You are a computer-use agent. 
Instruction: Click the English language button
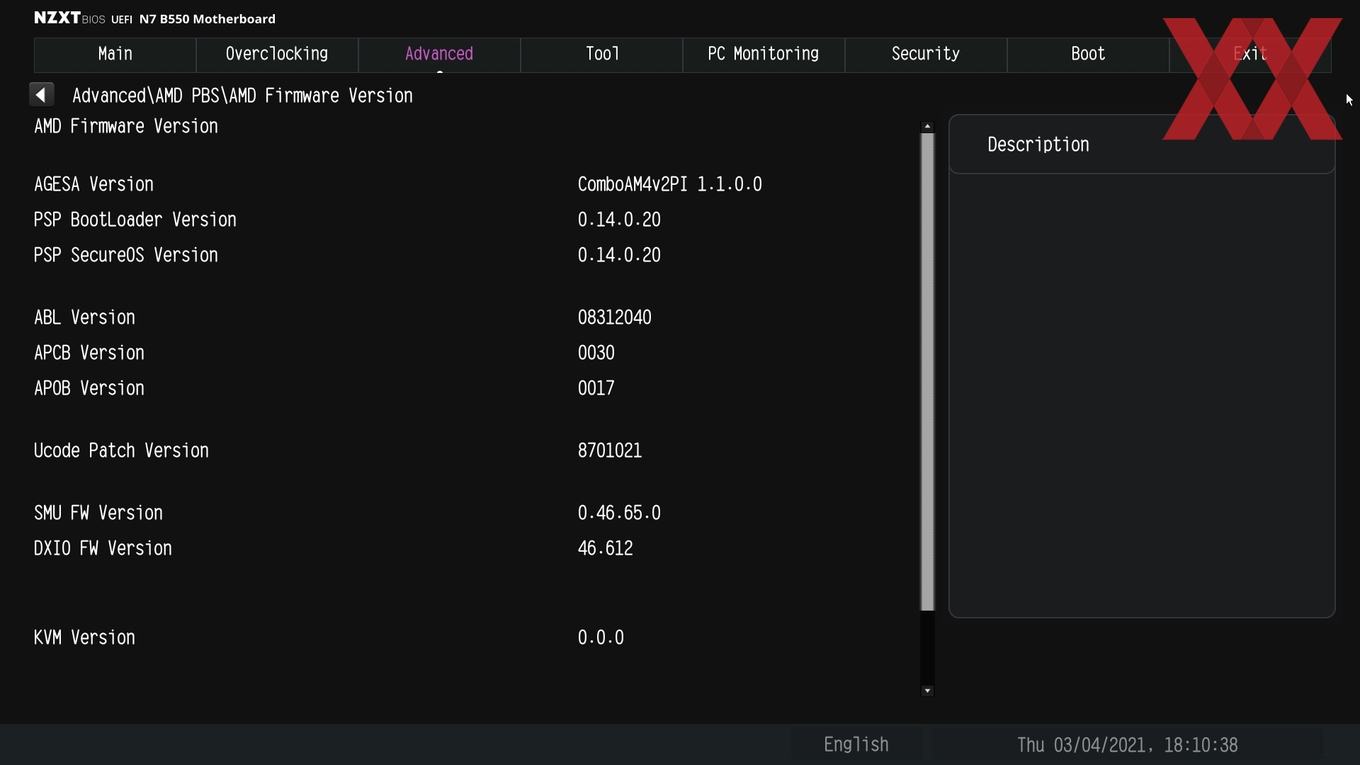tap(856, 744)
